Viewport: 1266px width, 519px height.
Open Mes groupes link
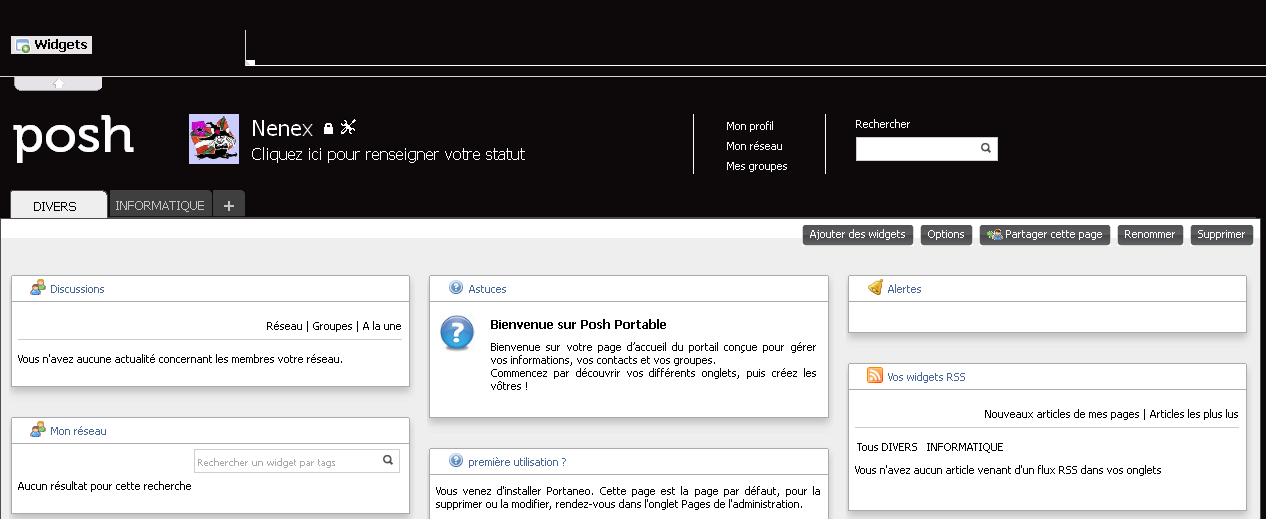(x=757, y=166)
